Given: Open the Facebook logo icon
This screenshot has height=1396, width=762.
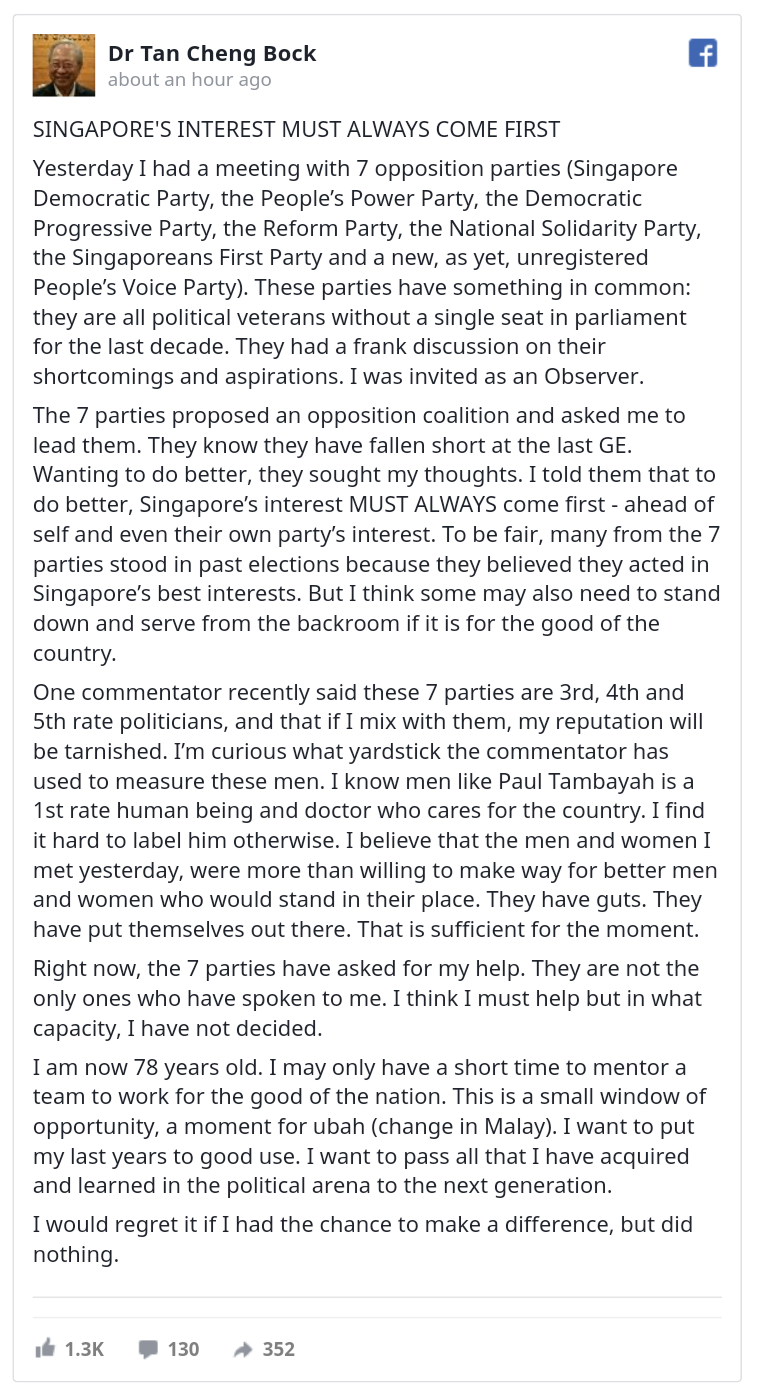Looking at the screenshot, I should [x=703, y=53].
